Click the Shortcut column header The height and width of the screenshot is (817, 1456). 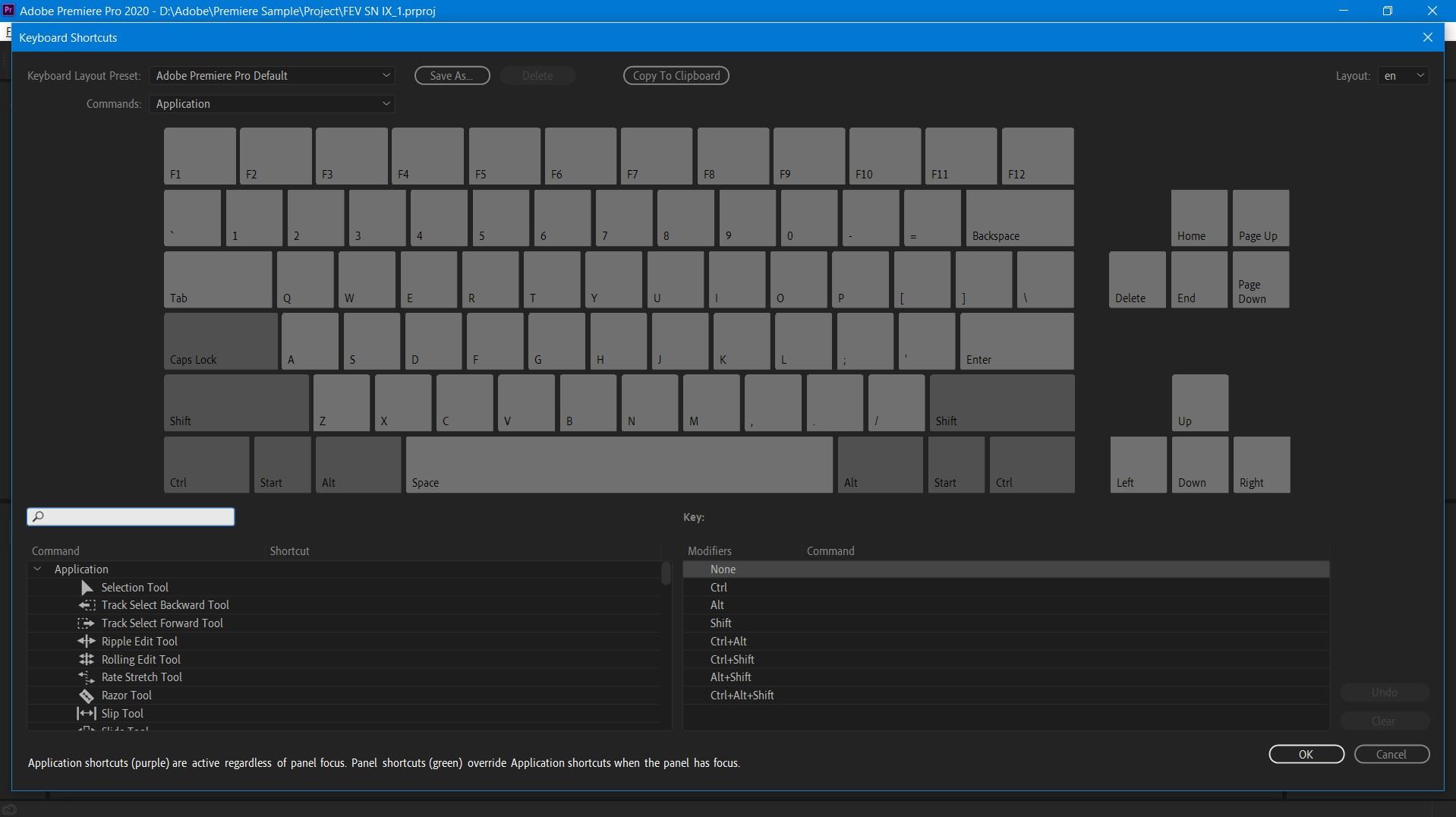[288, 551]
